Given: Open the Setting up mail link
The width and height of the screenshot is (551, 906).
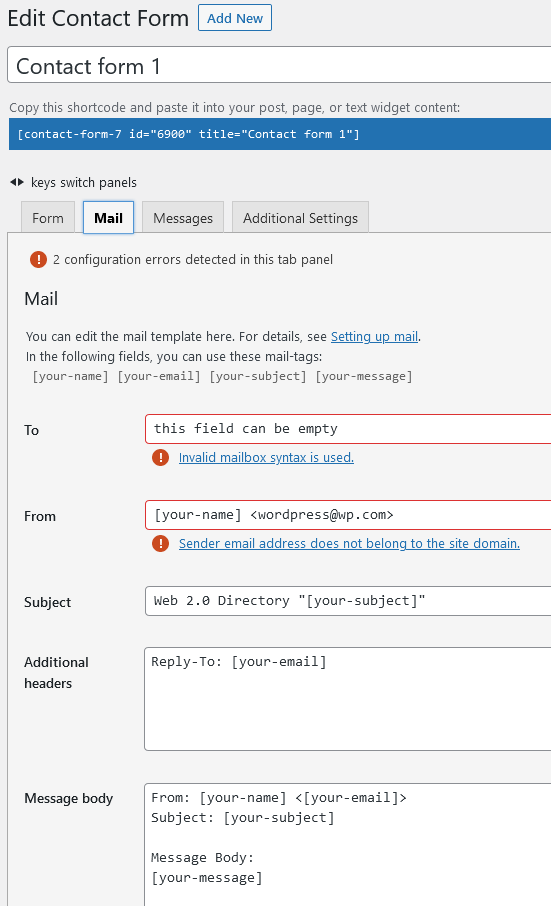Looking at the screenshot, I should point(374,336).
